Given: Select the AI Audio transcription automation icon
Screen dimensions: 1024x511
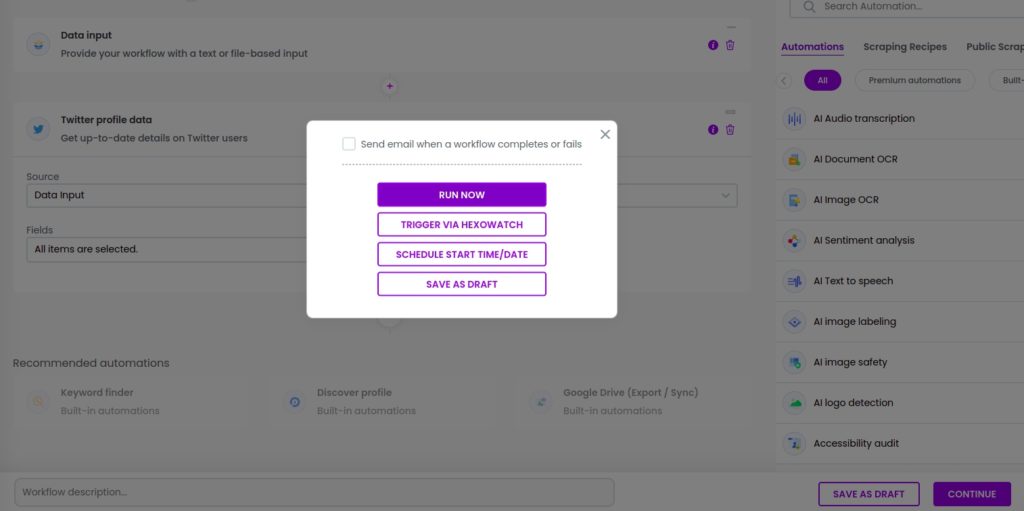Looking at the screenshot, I should tap(794, 119).
